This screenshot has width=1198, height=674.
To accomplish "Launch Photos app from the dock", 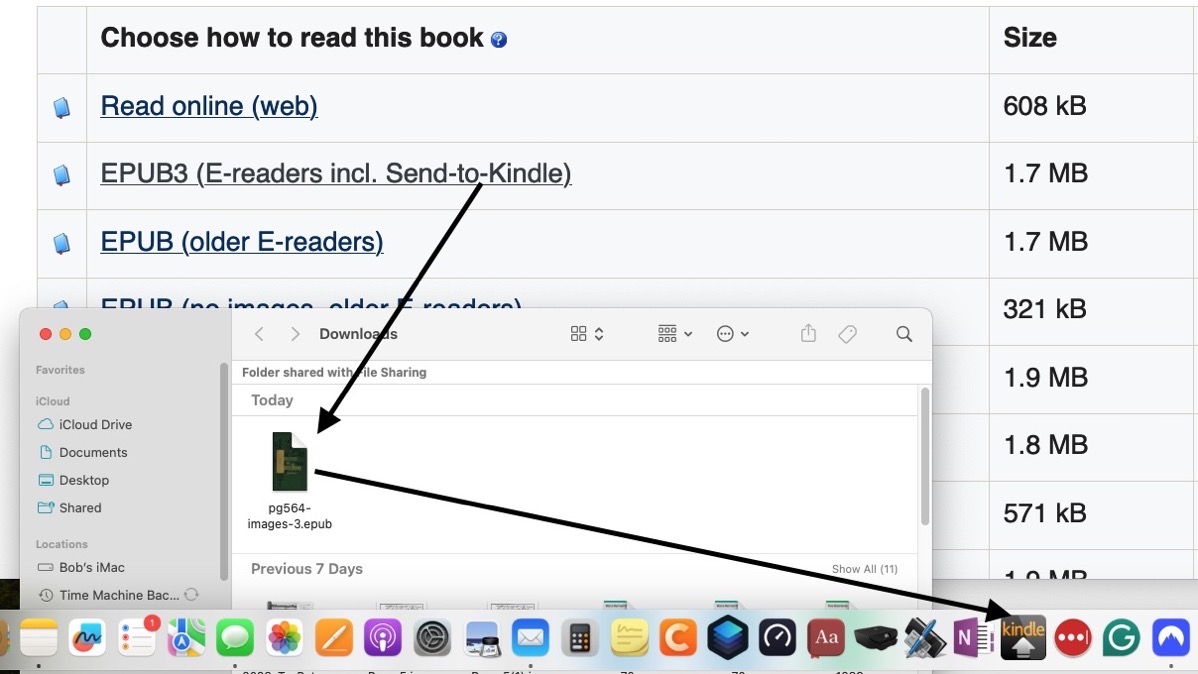I will tap(285, 638).
